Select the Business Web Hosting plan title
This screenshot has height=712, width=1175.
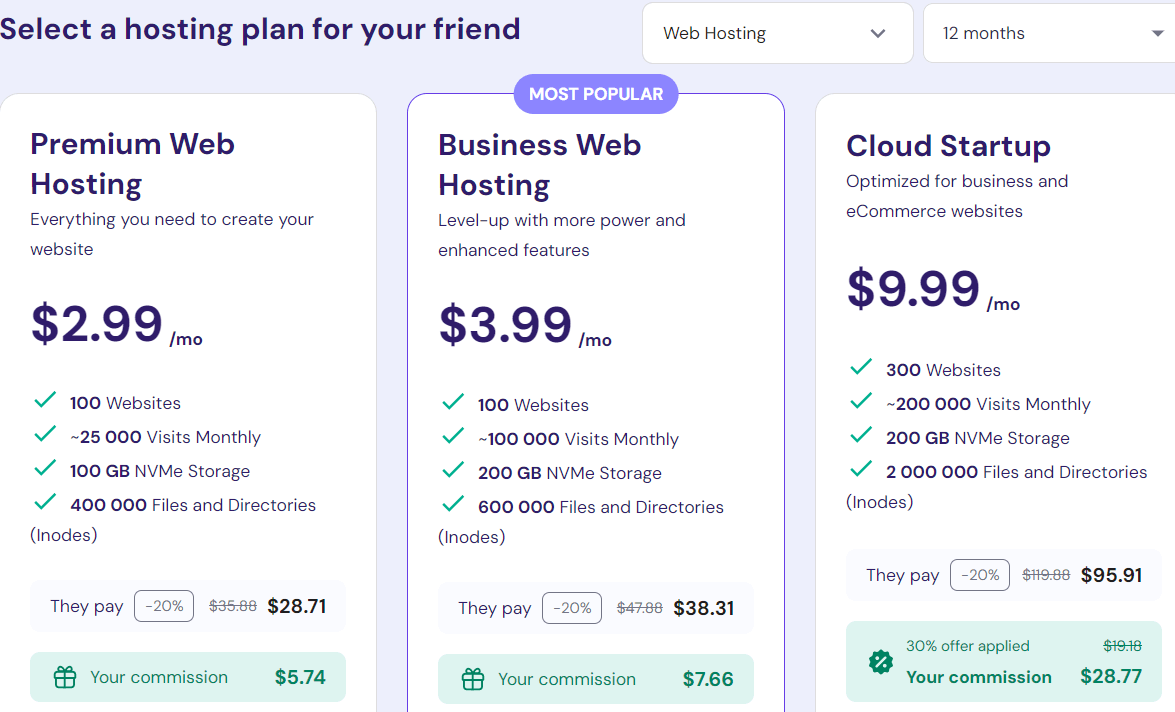coord(540,164)
